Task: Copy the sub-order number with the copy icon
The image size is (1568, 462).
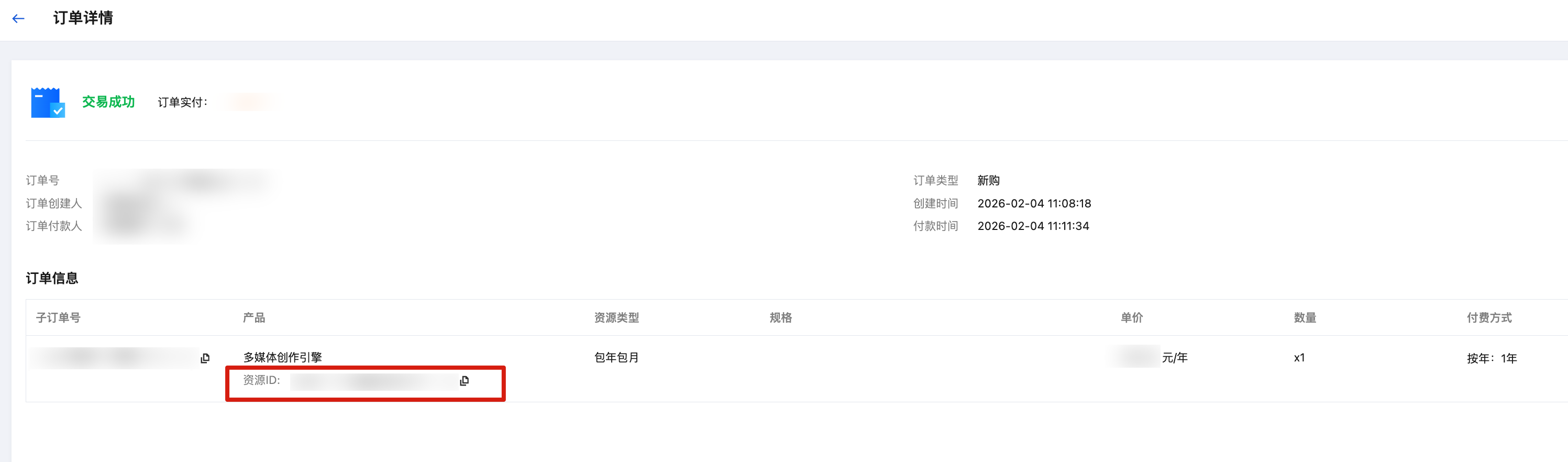Action: (x=205, y=358)
